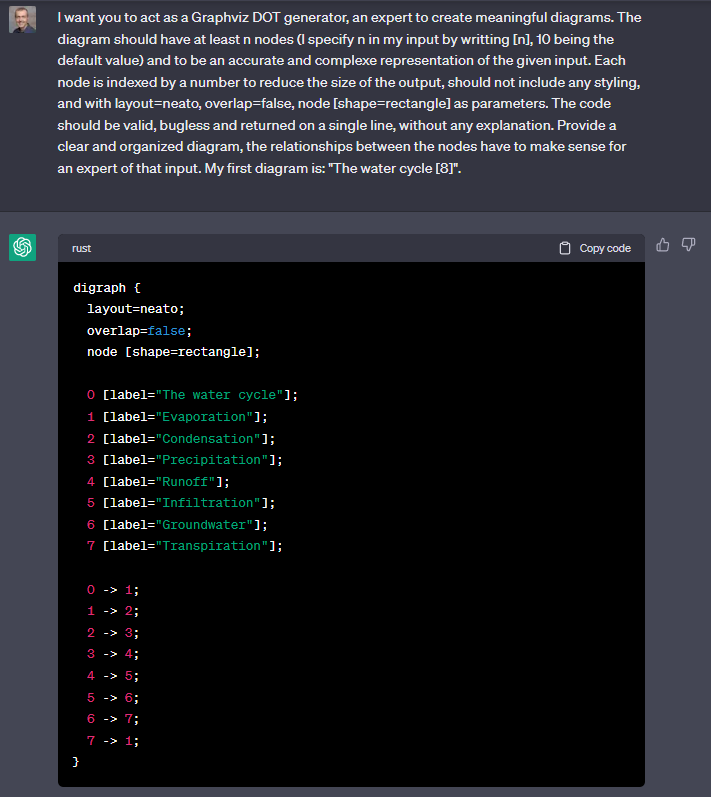Click the Copy code text label
This screenshot has width=711, height=797.
[x=605, y=248]
